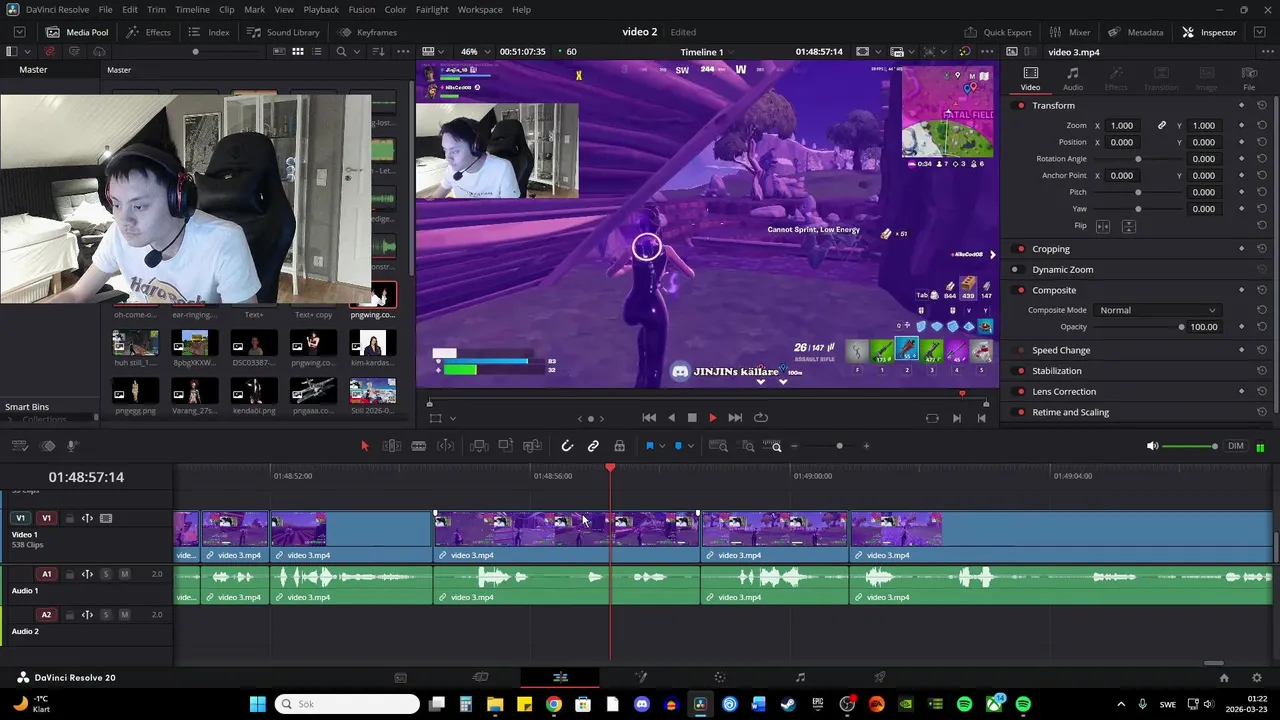Image resolution: width=1280 pixels, height=720 pixels.
Task: Open the Trim menu
Action: coord(156,9)
